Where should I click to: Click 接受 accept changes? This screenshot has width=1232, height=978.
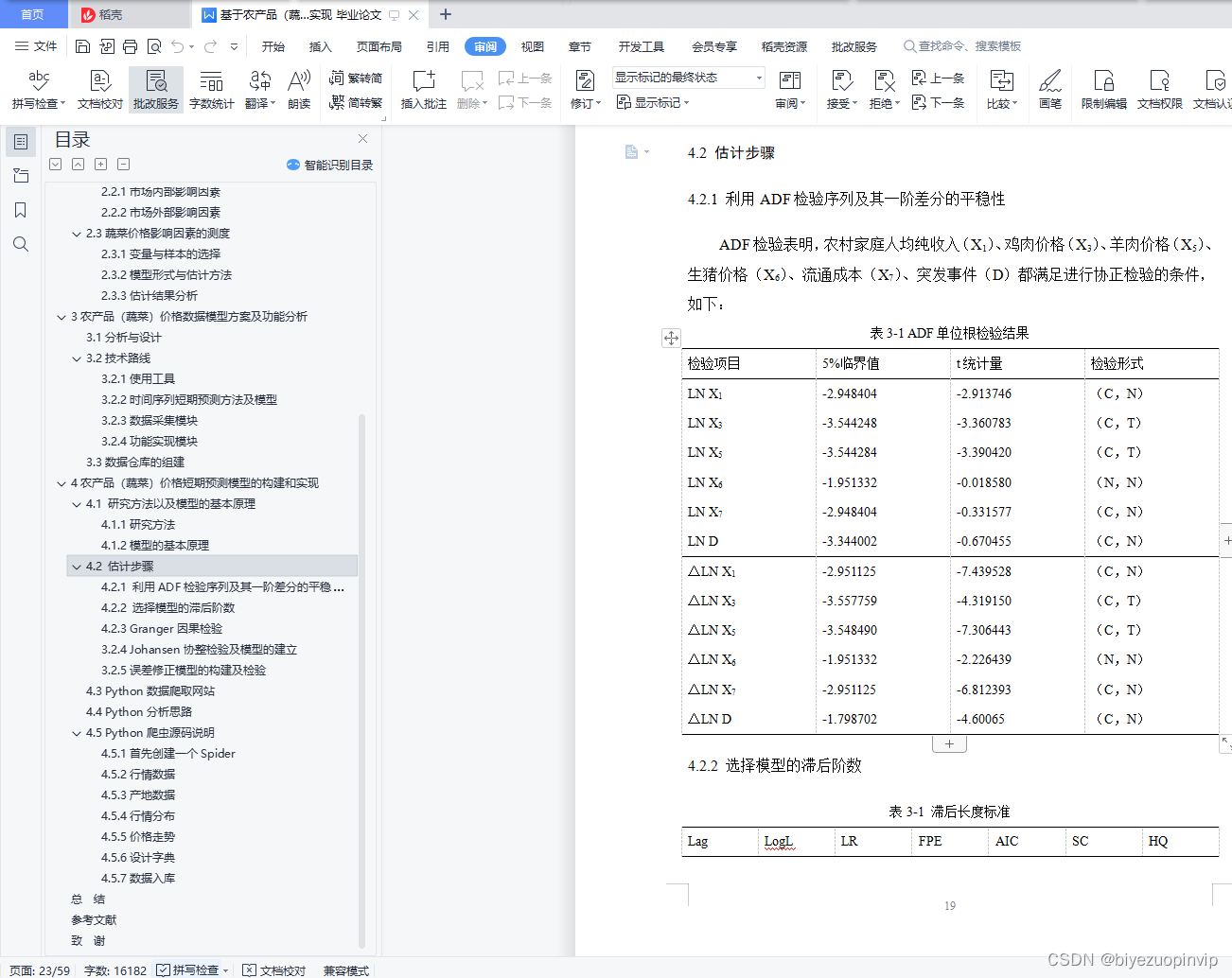[x=841, y=90]
